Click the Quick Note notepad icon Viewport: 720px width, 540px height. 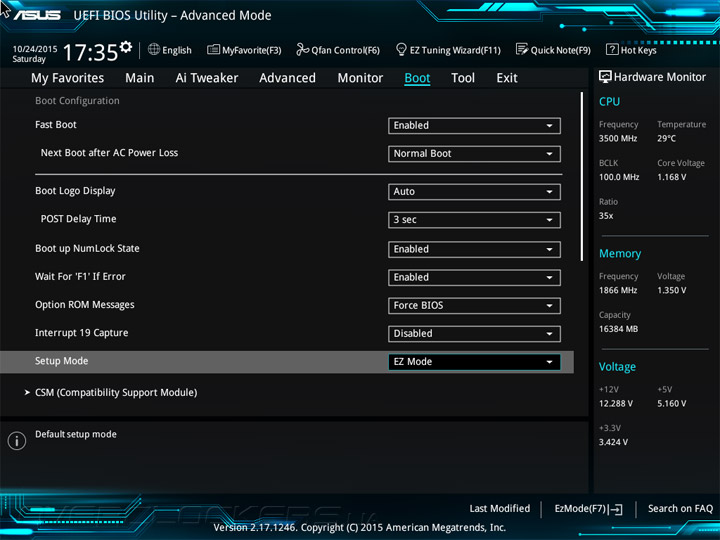[x=522, y=49]
